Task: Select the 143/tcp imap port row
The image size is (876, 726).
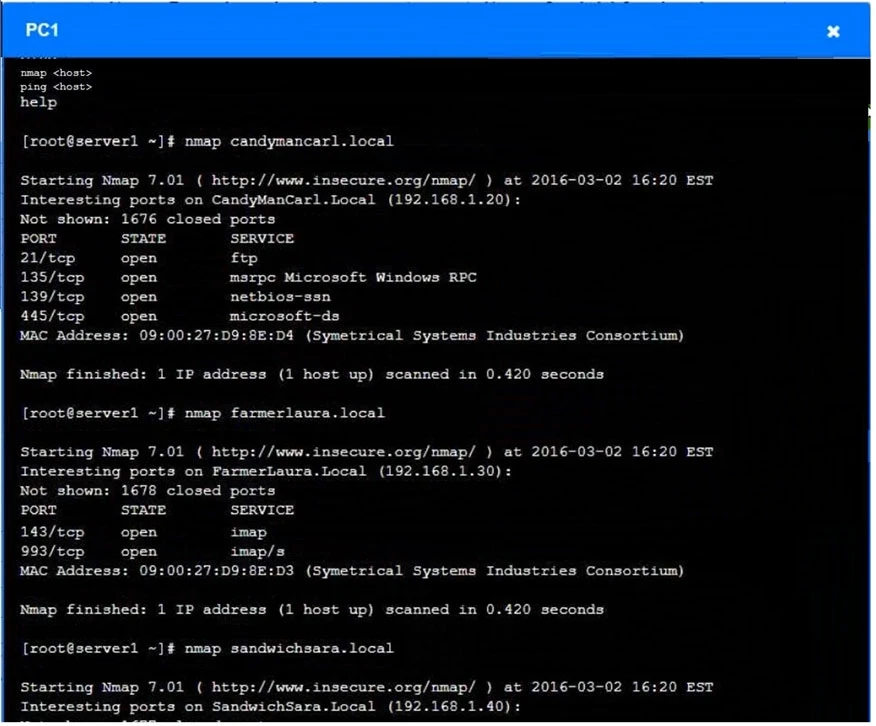Action: [143, 532]
